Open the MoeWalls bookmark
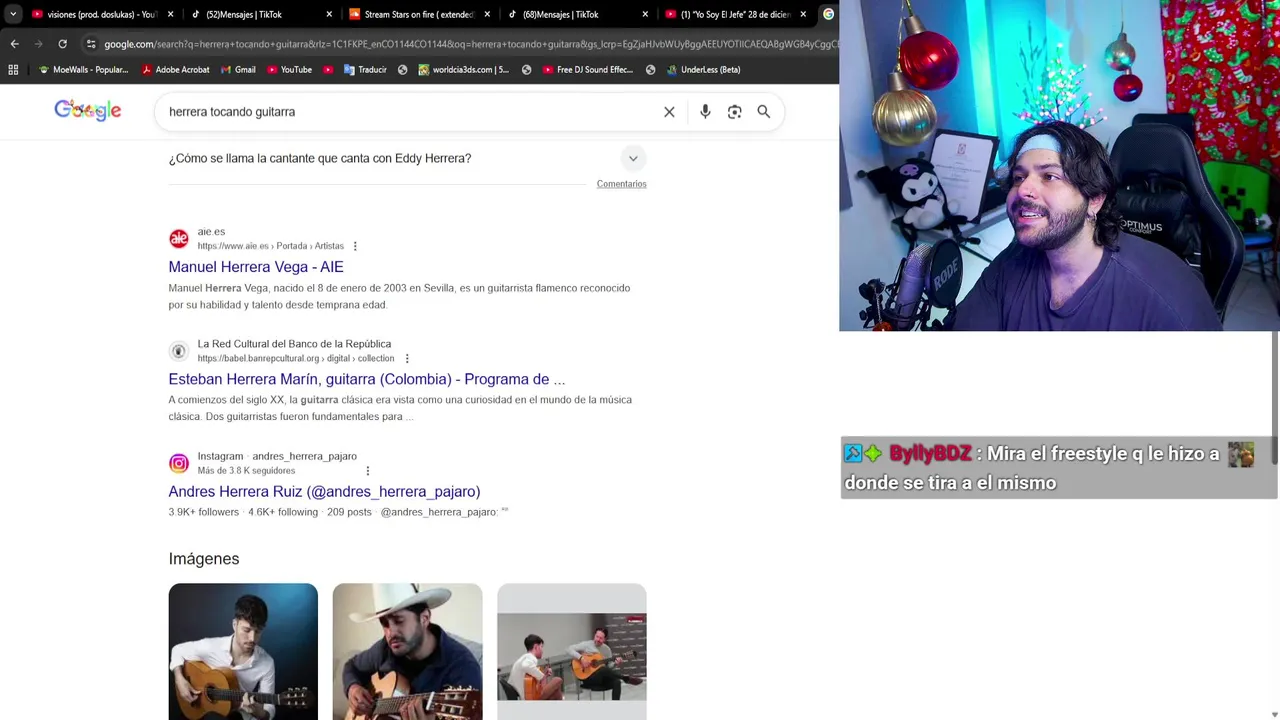The width and height of the screenshot is (1280, 720). click(84, 70)
